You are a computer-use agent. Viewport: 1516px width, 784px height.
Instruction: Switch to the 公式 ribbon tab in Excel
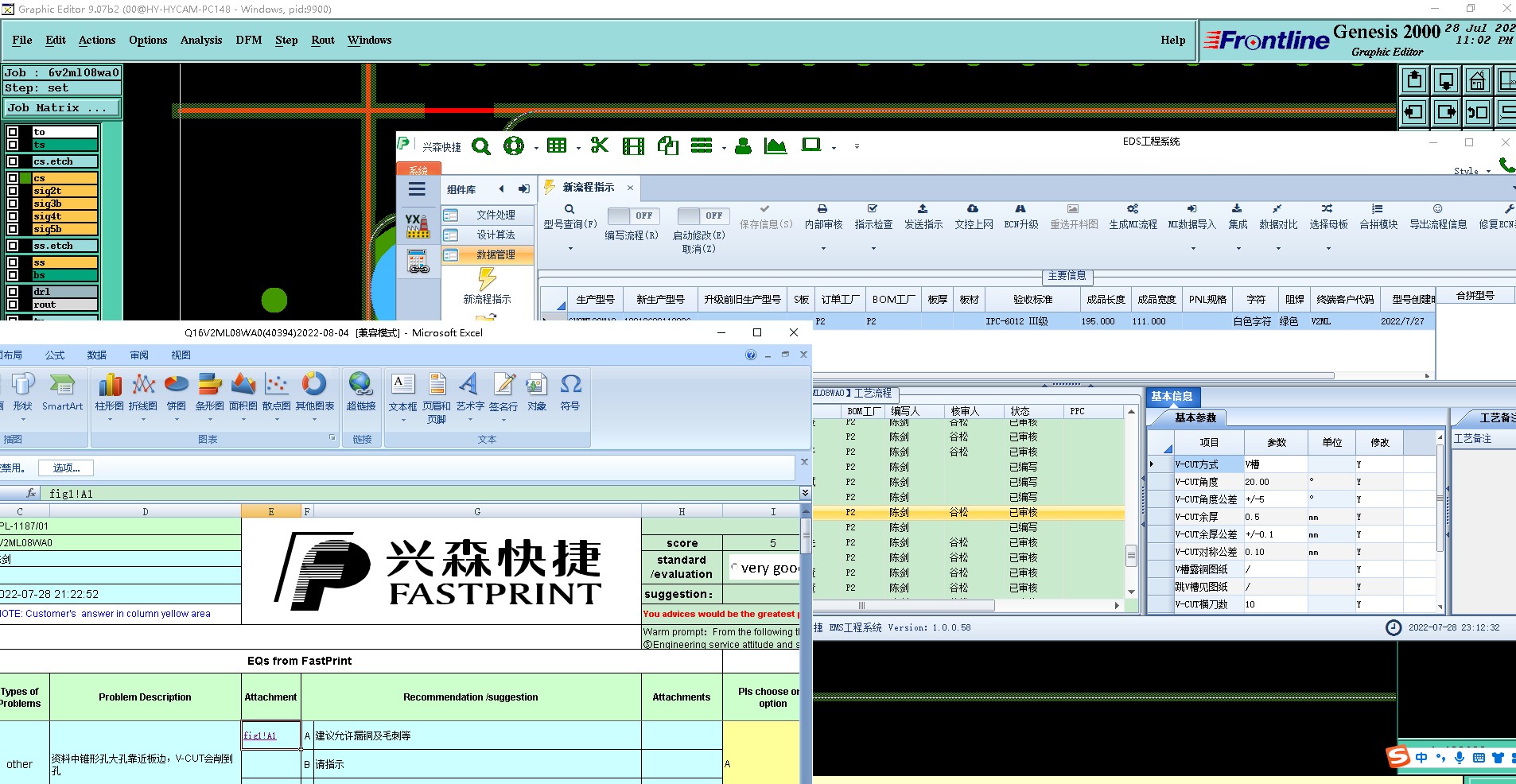coord(55,355)
